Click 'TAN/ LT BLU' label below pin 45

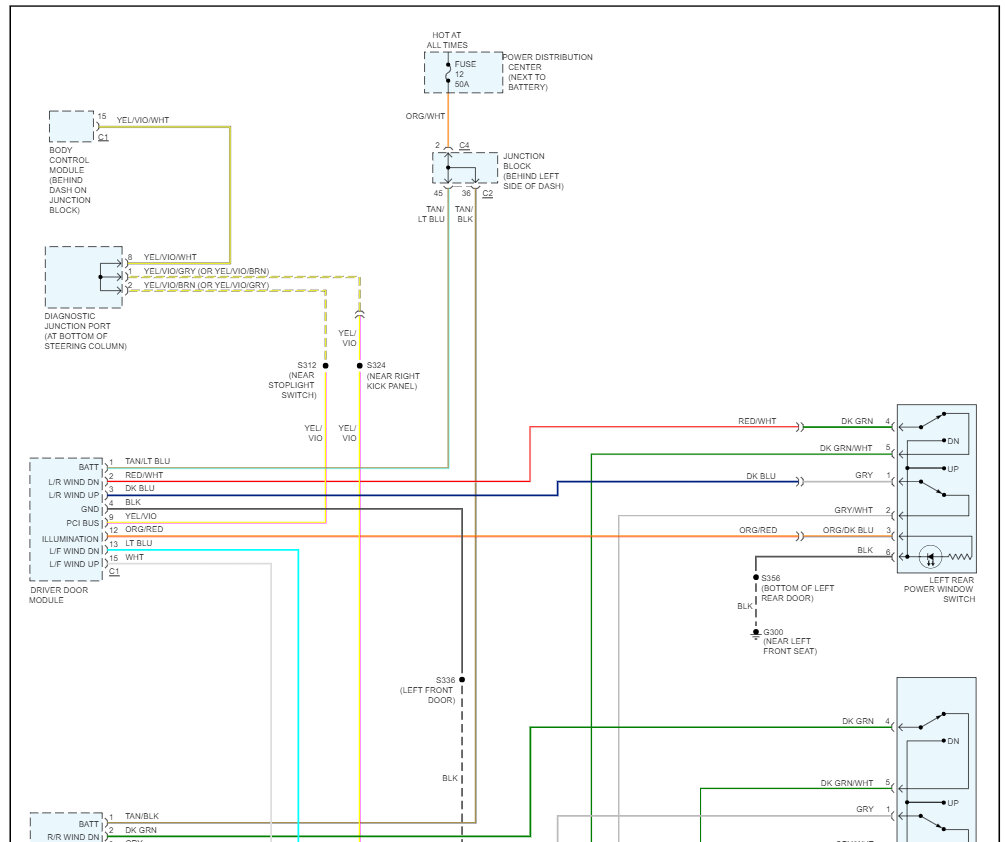coord(431,214)
